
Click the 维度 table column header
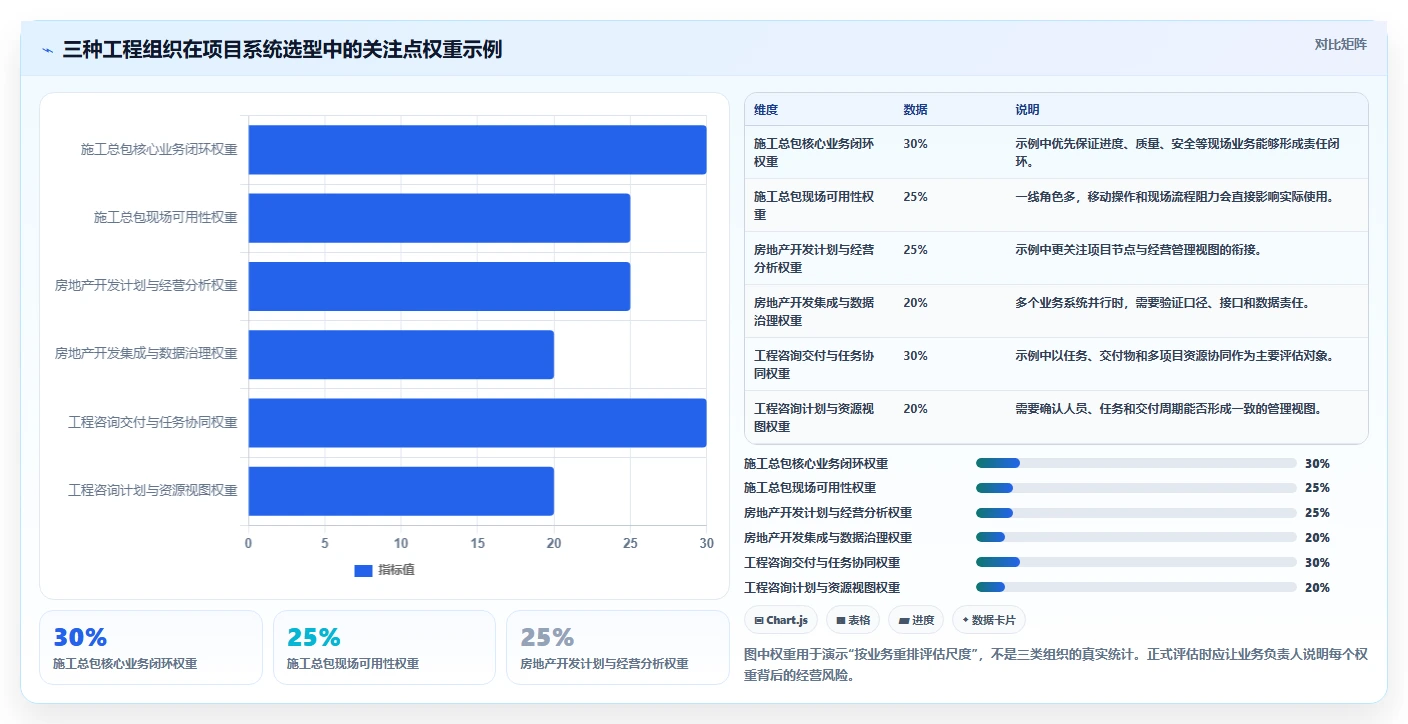766,110
